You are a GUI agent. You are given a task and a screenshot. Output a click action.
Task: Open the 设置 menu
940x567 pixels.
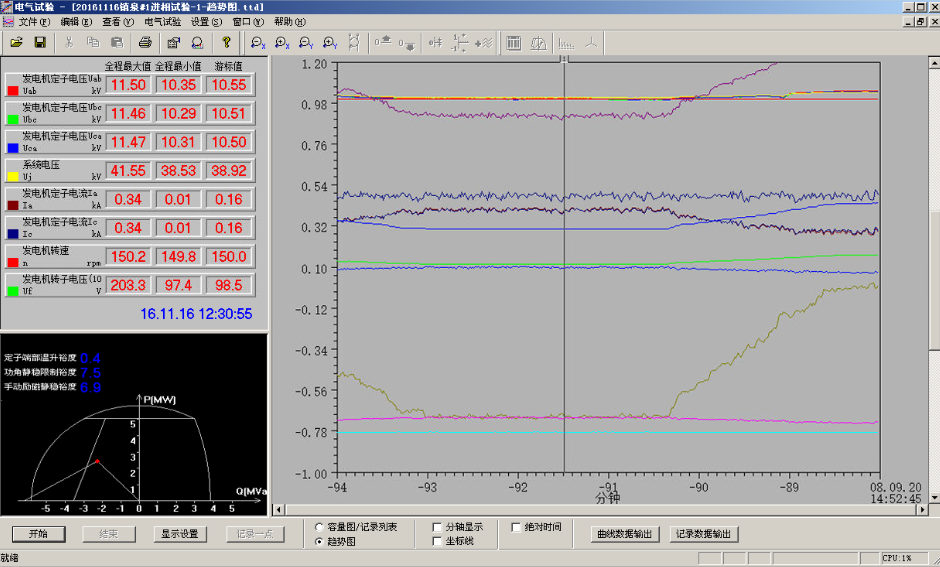point(207,21)
